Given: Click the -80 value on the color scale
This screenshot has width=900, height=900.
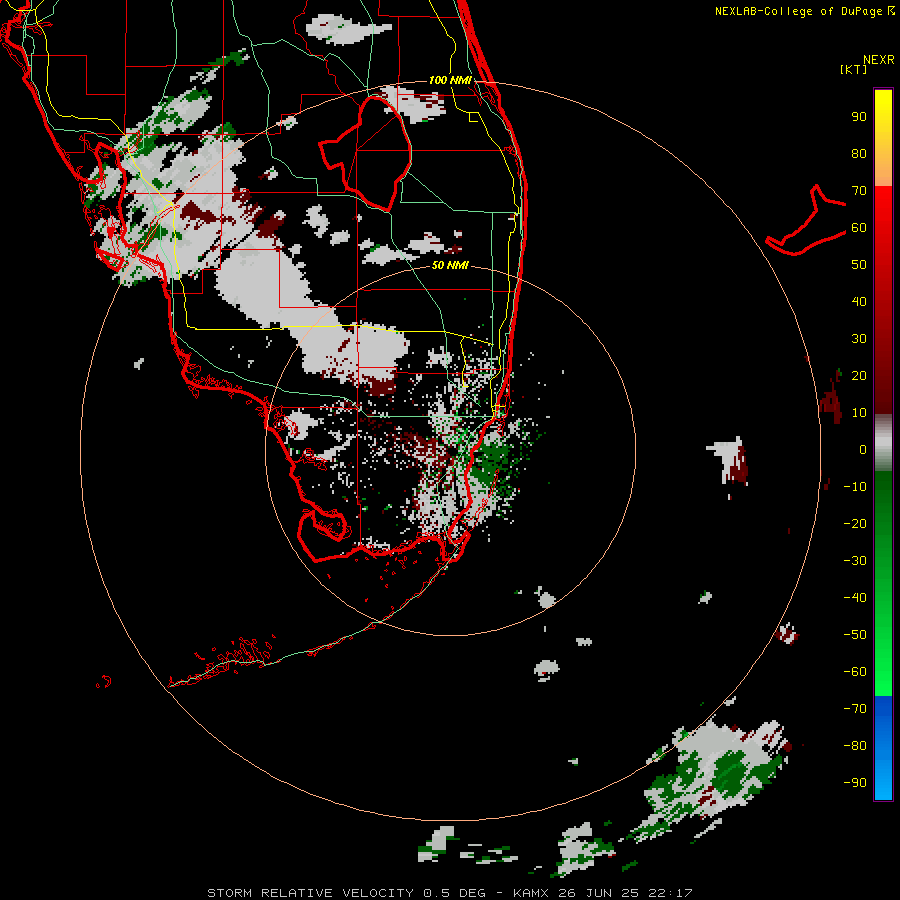Looking at the screenshot, I should (855, 746).
